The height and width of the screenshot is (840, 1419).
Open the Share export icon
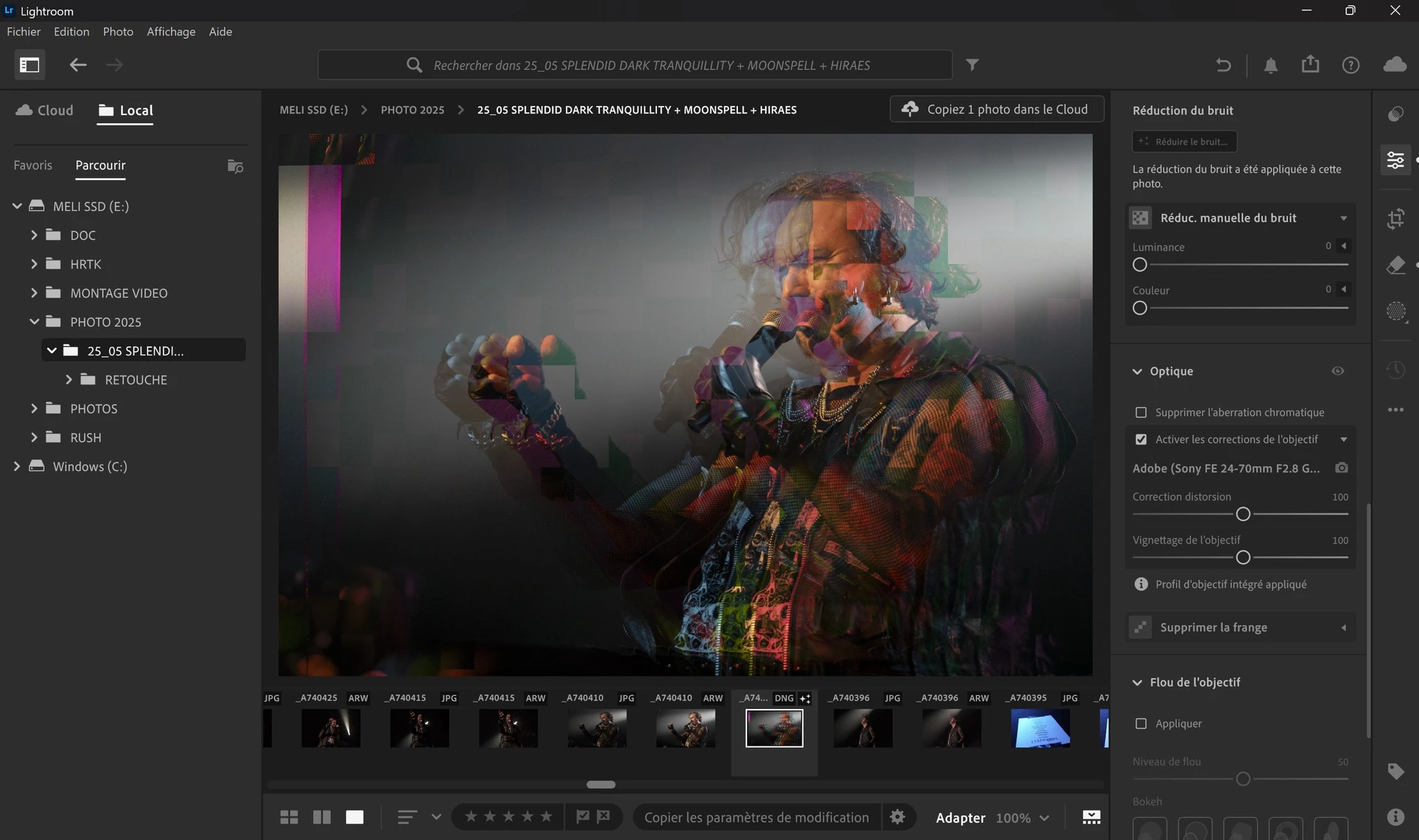pos(1310,64)
